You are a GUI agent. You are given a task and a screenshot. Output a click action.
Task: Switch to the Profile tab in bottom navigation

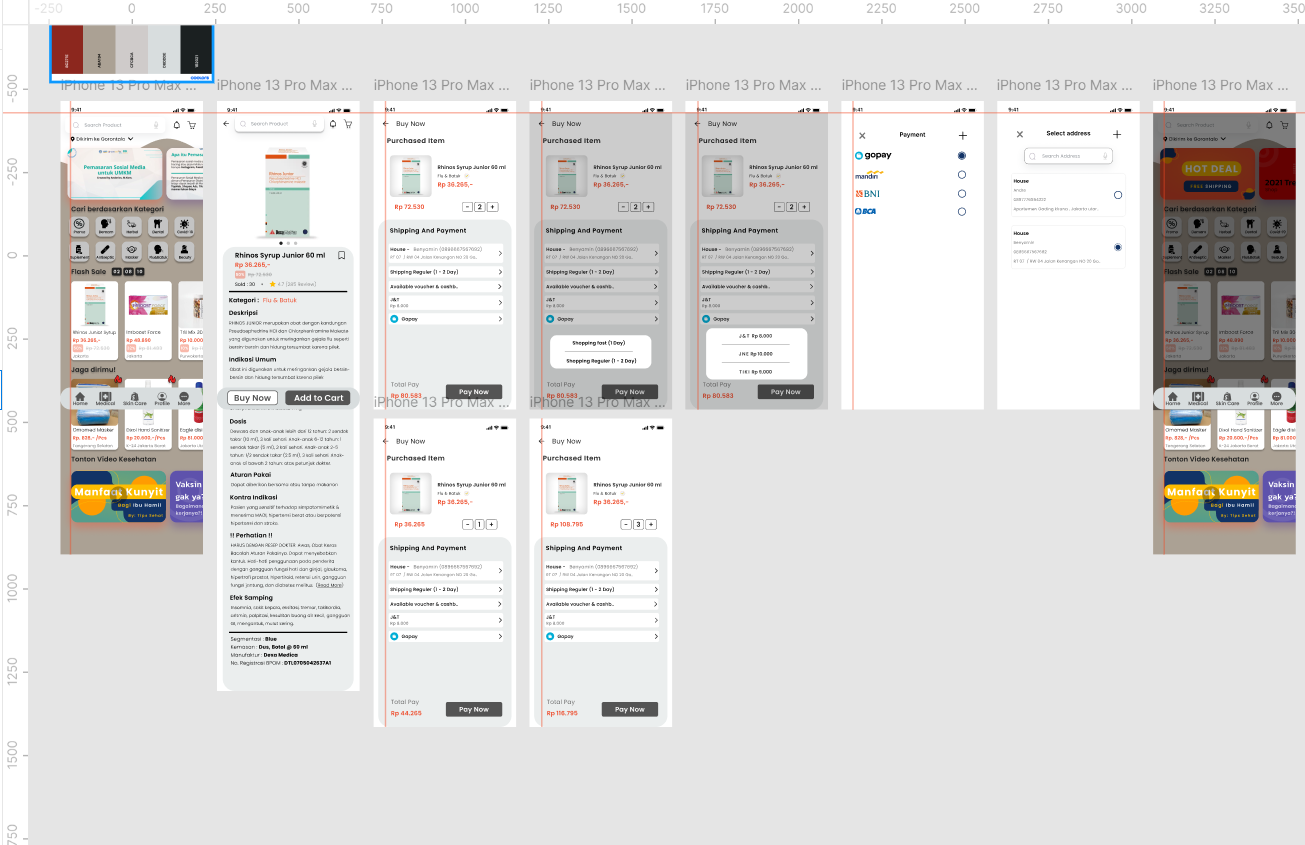click(x=162, y=396)
